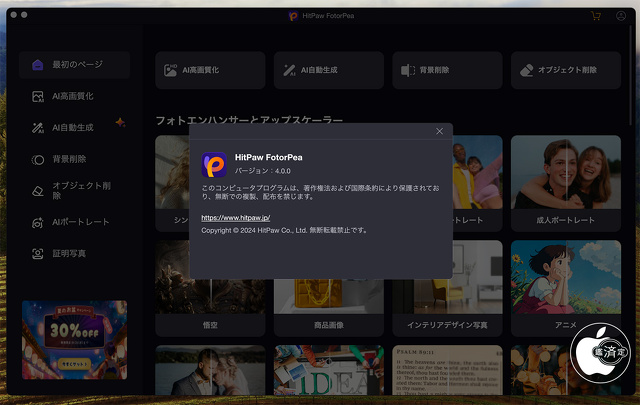
Task: Click the main window vertical scrollbar
Action: pyautogui.click(x=631, y=78)
